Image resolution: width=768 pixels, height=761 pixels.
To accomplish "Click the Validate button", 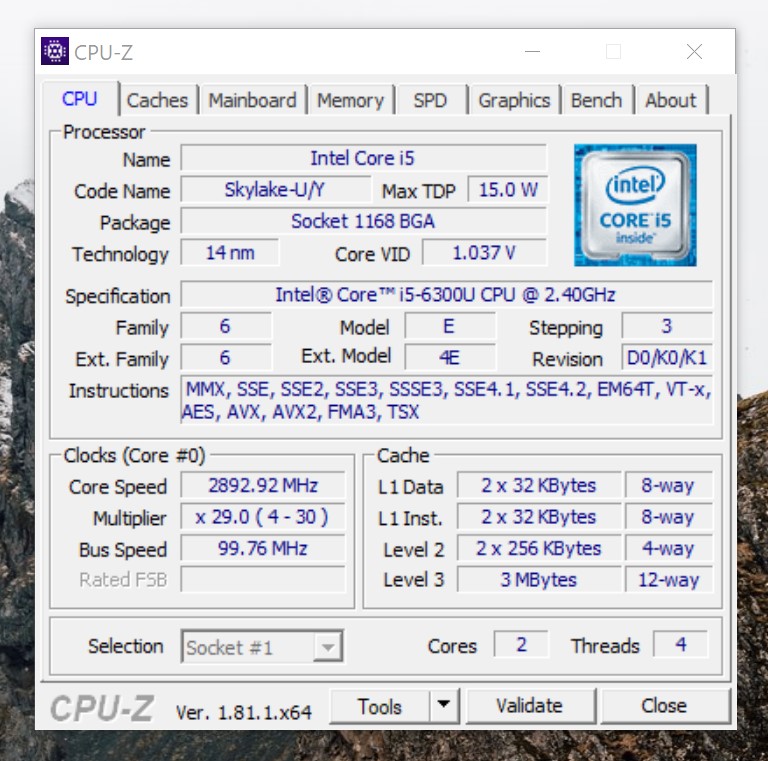I will (x=530, y=706).
